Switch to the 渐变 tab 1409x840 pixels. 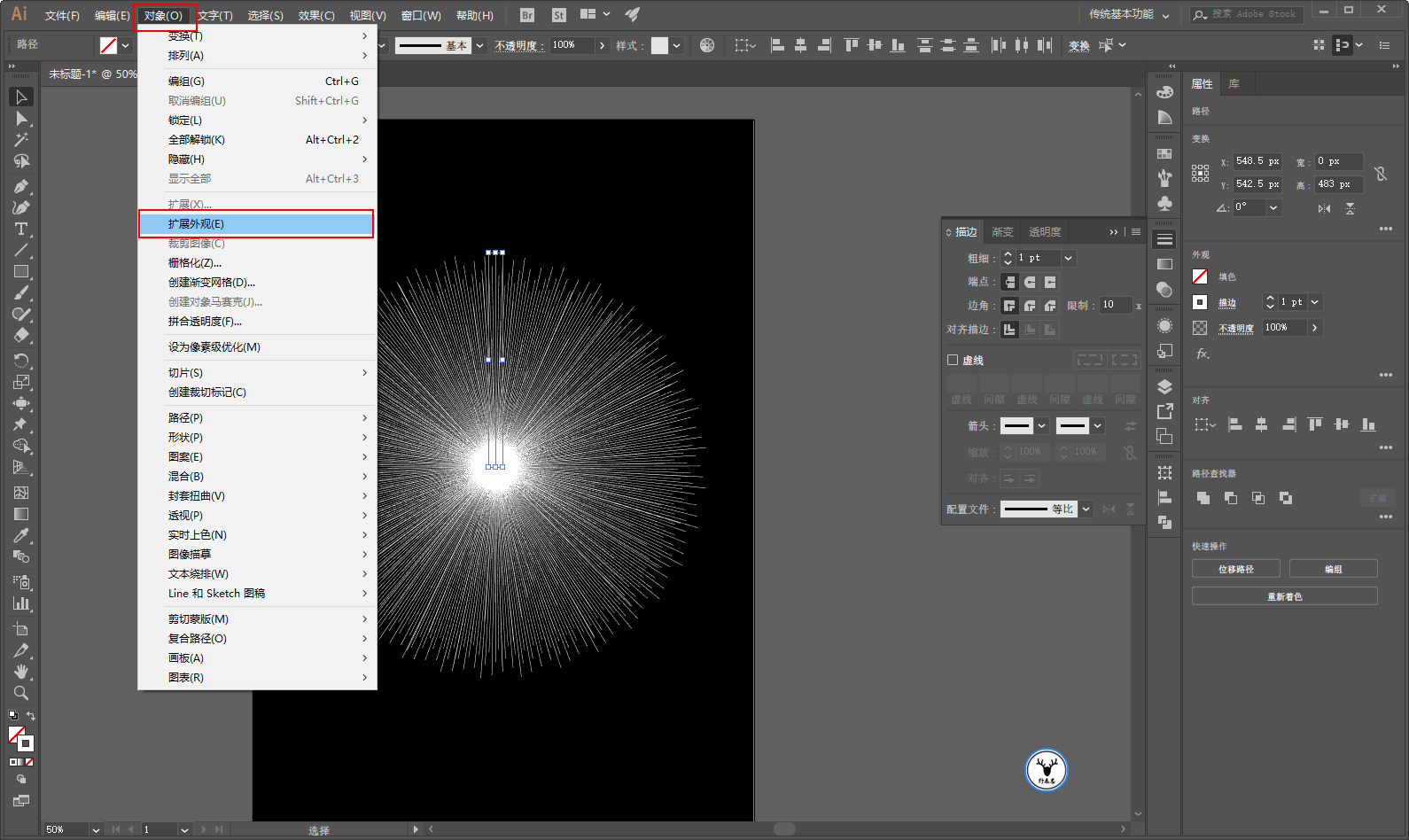[x=1002, y=232]
